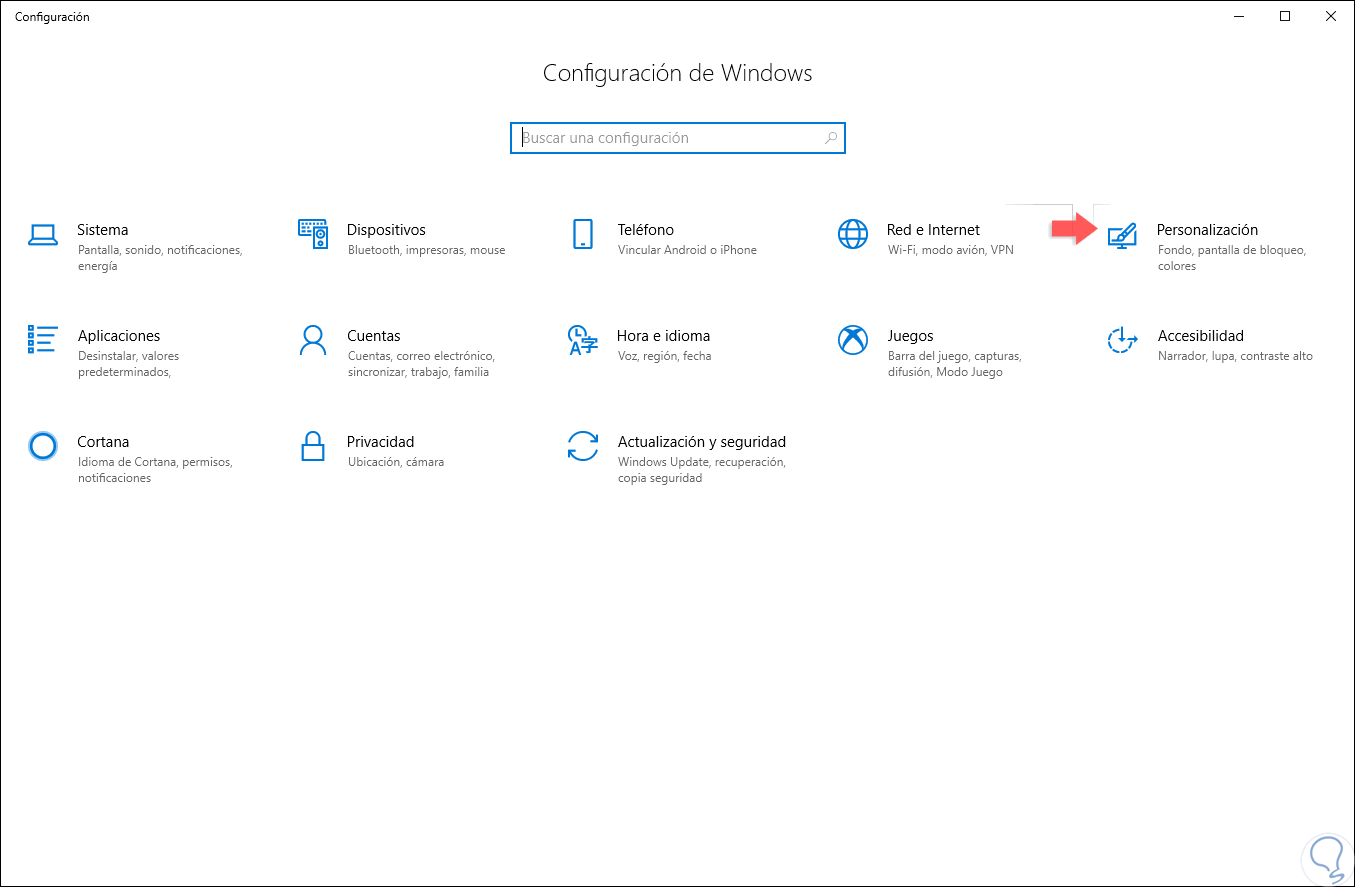Select the Aplicaciones list icon

[x=43, y=340]
